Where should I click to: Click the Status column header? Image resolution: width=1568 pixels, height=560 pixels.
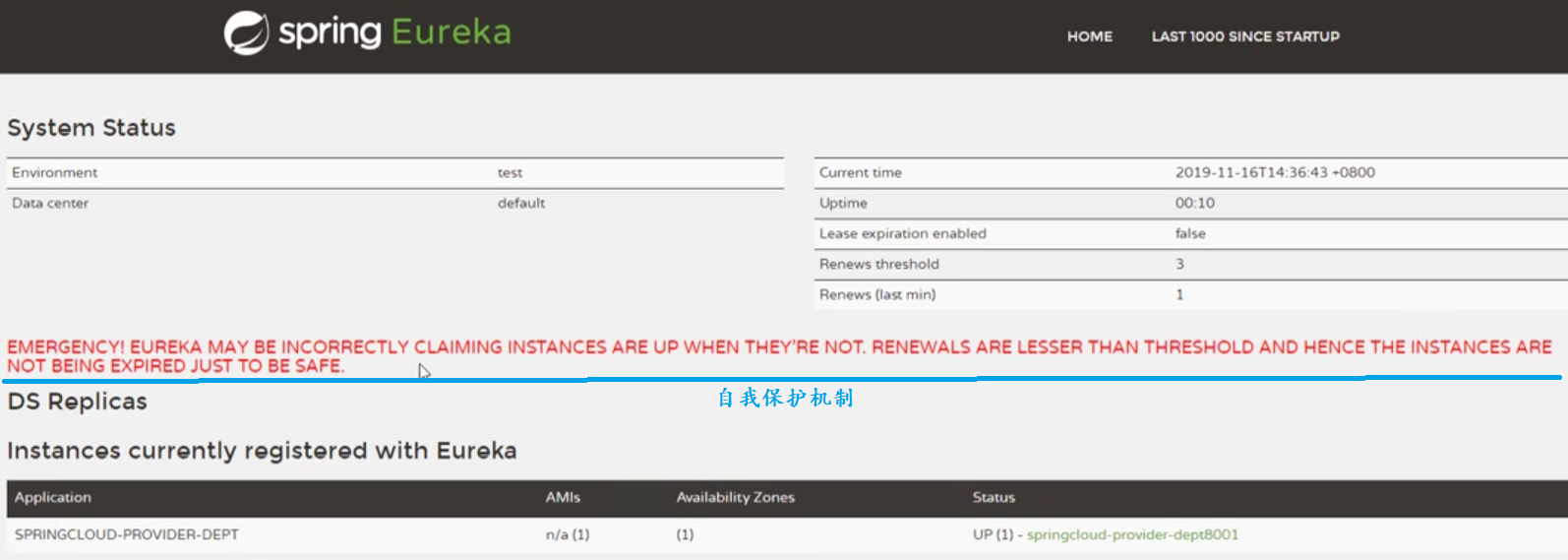click(x=994, y=497)
